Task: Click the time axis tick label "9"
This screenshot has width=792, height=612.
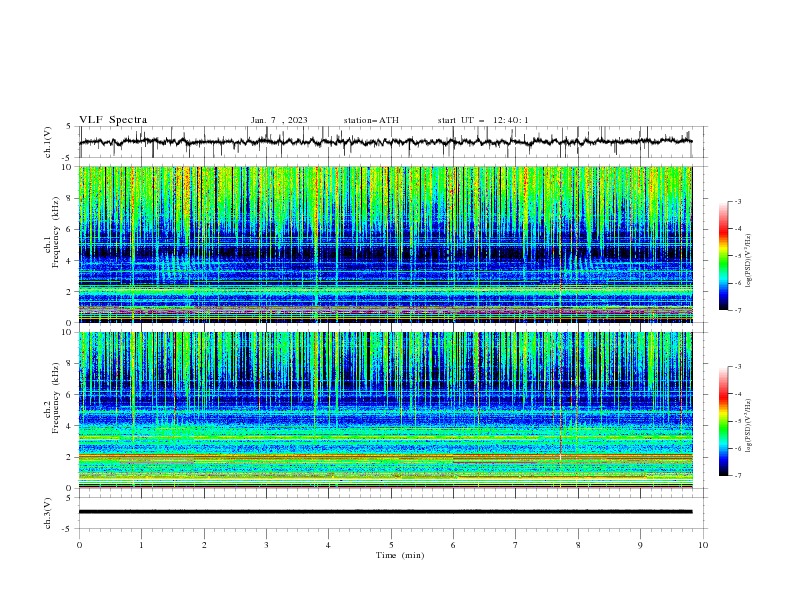Action: click(x=640, y=545)
